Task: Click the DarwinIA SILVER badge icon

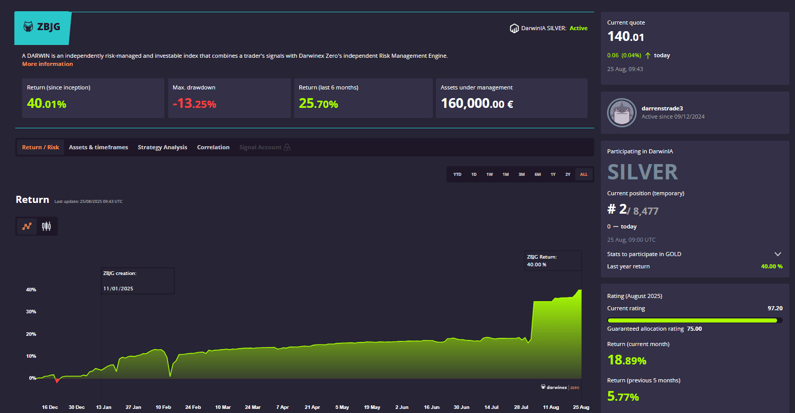Action: (514, 28)
